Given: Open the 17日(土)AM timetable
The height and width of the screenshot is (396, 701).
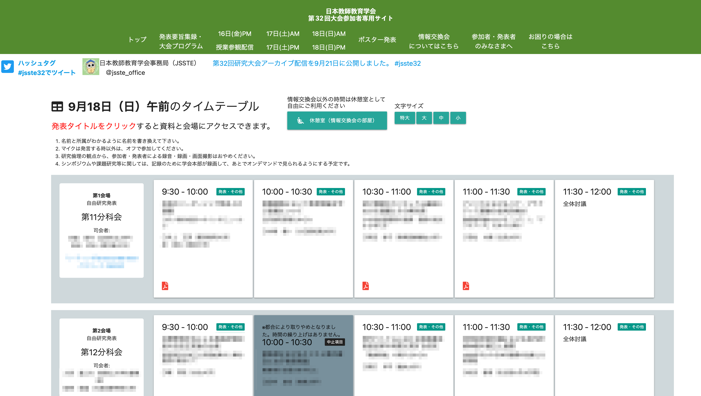Looking at the screenshot, I should [x=283, y=34].
